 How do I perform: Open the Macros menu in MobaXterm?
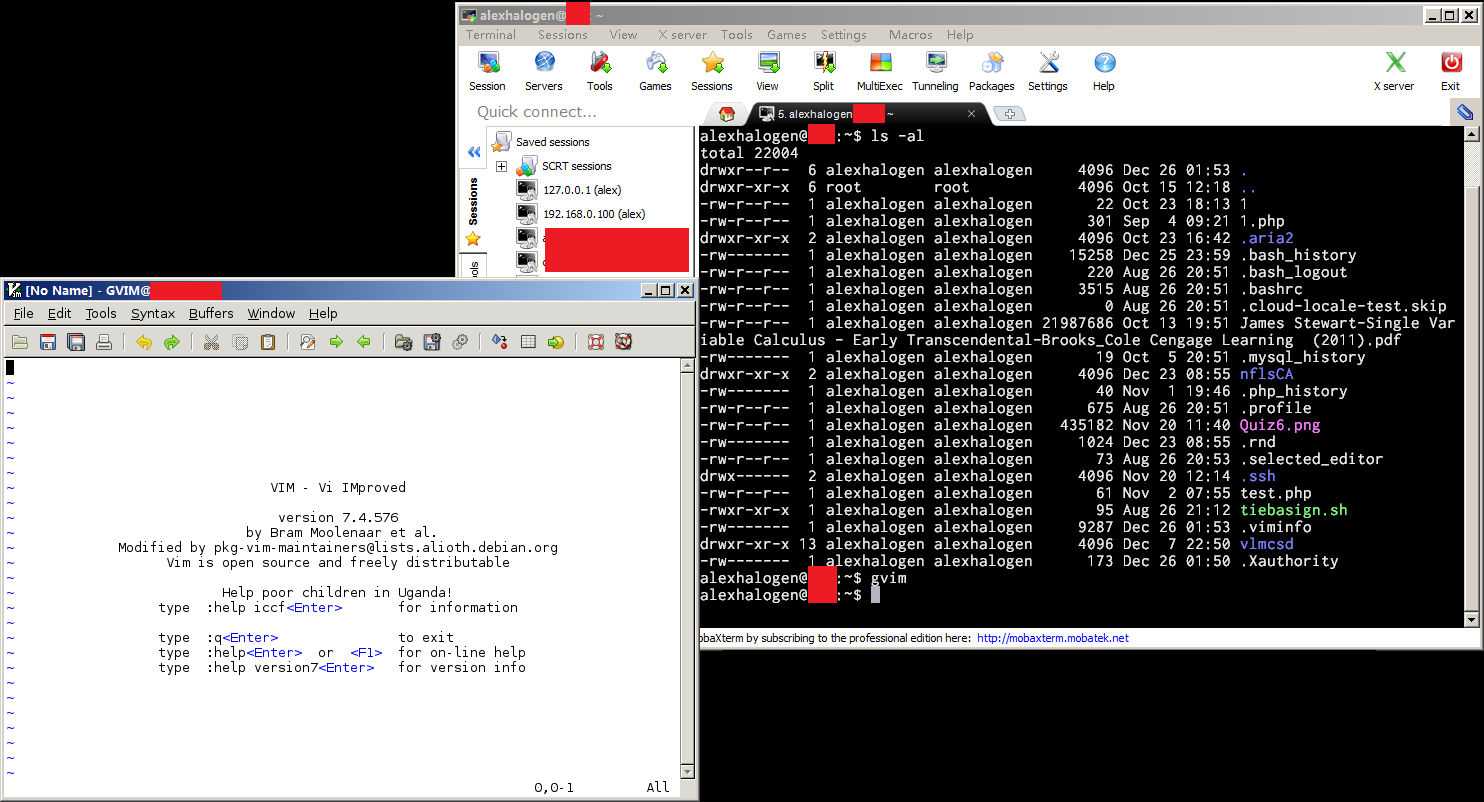coord(911,35)
